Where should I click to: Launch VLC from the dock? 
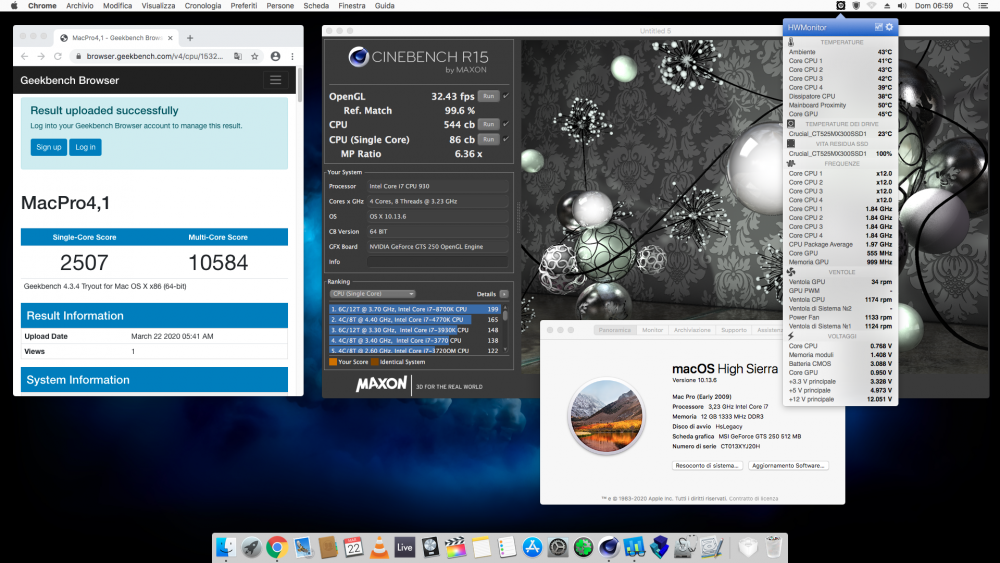coord(379,547)
